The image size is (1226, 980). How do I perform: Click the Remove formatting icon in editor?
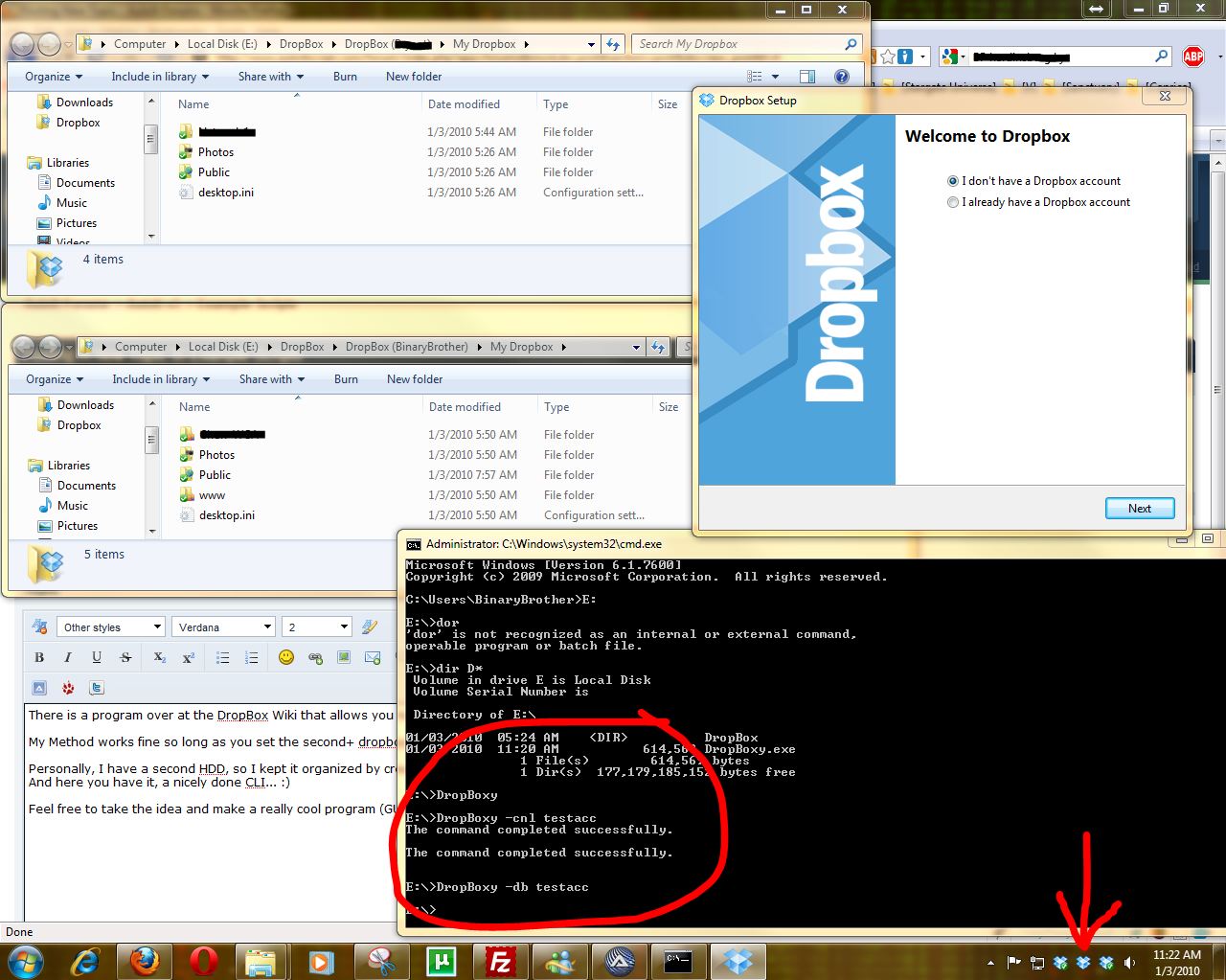[x=40, y=627]
